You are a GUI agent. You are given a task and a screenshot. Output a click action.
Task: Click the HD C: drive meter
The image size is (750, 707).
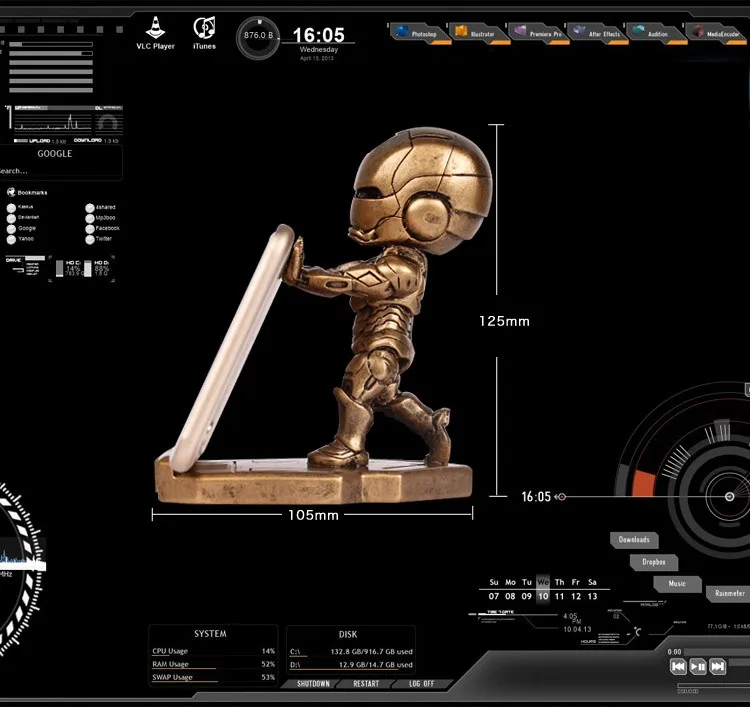68,268
